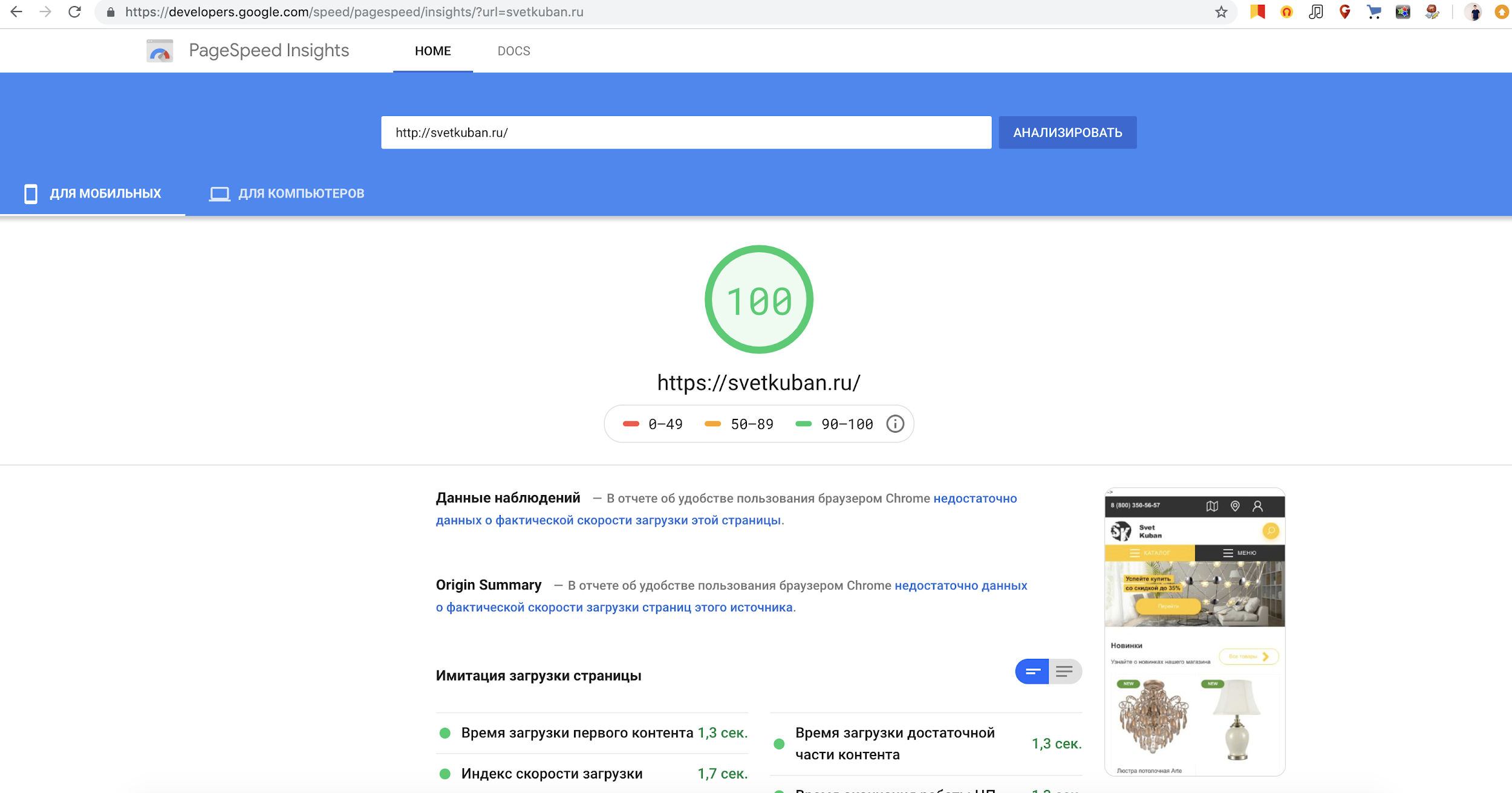Screen dimensions: 1512x793
Task: Switch to the DOCS tab
Action: point(513,51)
